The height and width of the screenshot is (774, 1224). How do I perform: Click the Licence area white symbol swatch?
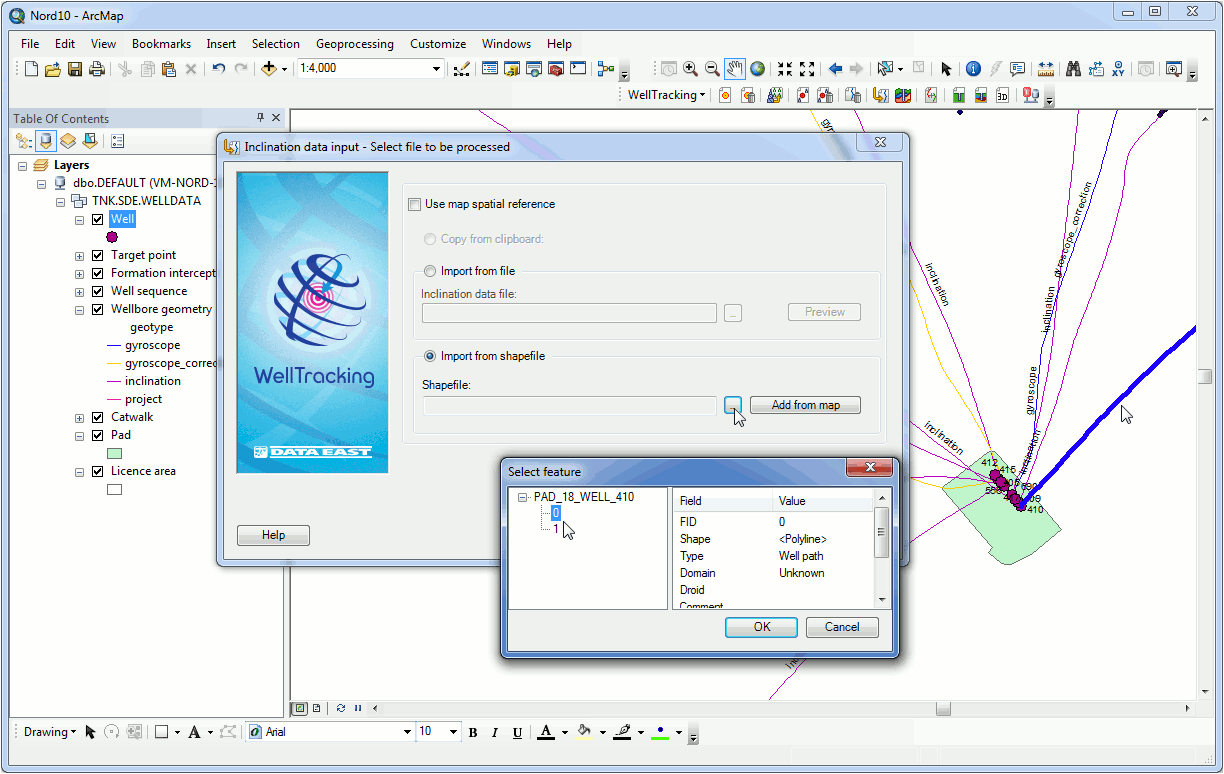114,489
